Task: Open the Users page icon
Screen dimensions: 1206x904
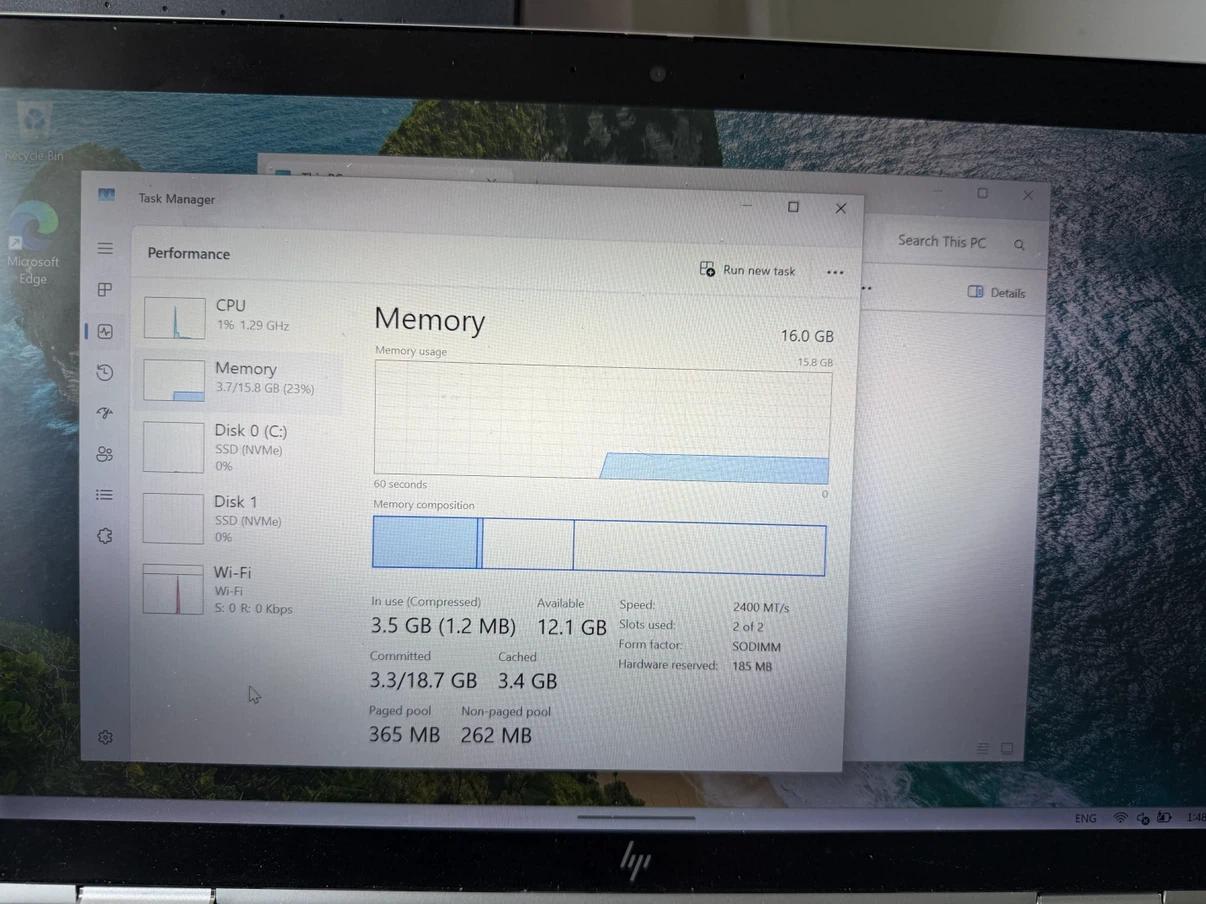Action: click(105, 454)
